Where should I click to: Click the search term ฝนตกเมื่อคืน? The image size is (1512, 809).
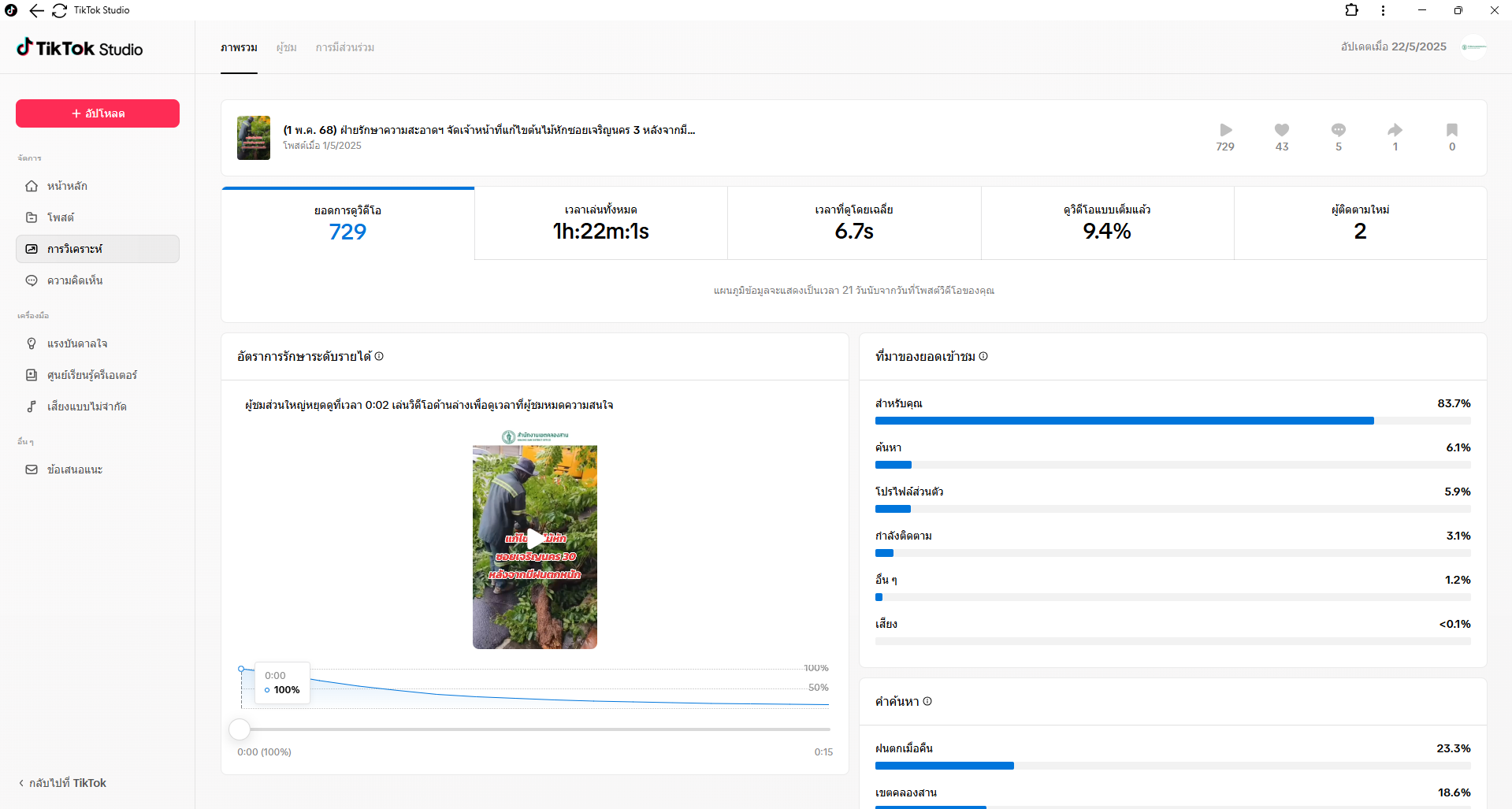904,748
